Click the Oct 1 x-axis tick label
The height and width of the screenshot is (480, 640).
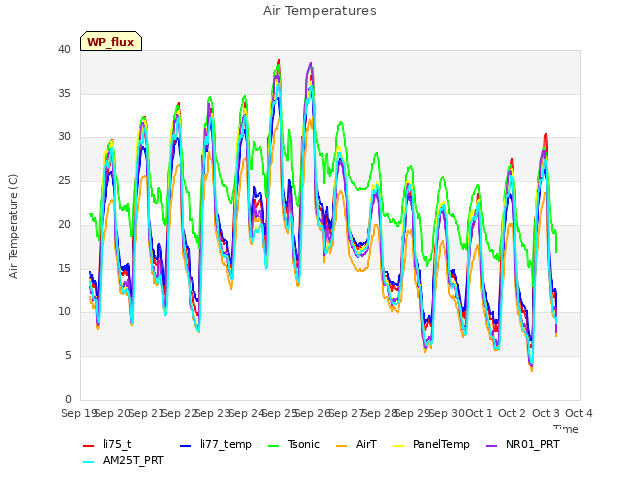click(479, 413)
